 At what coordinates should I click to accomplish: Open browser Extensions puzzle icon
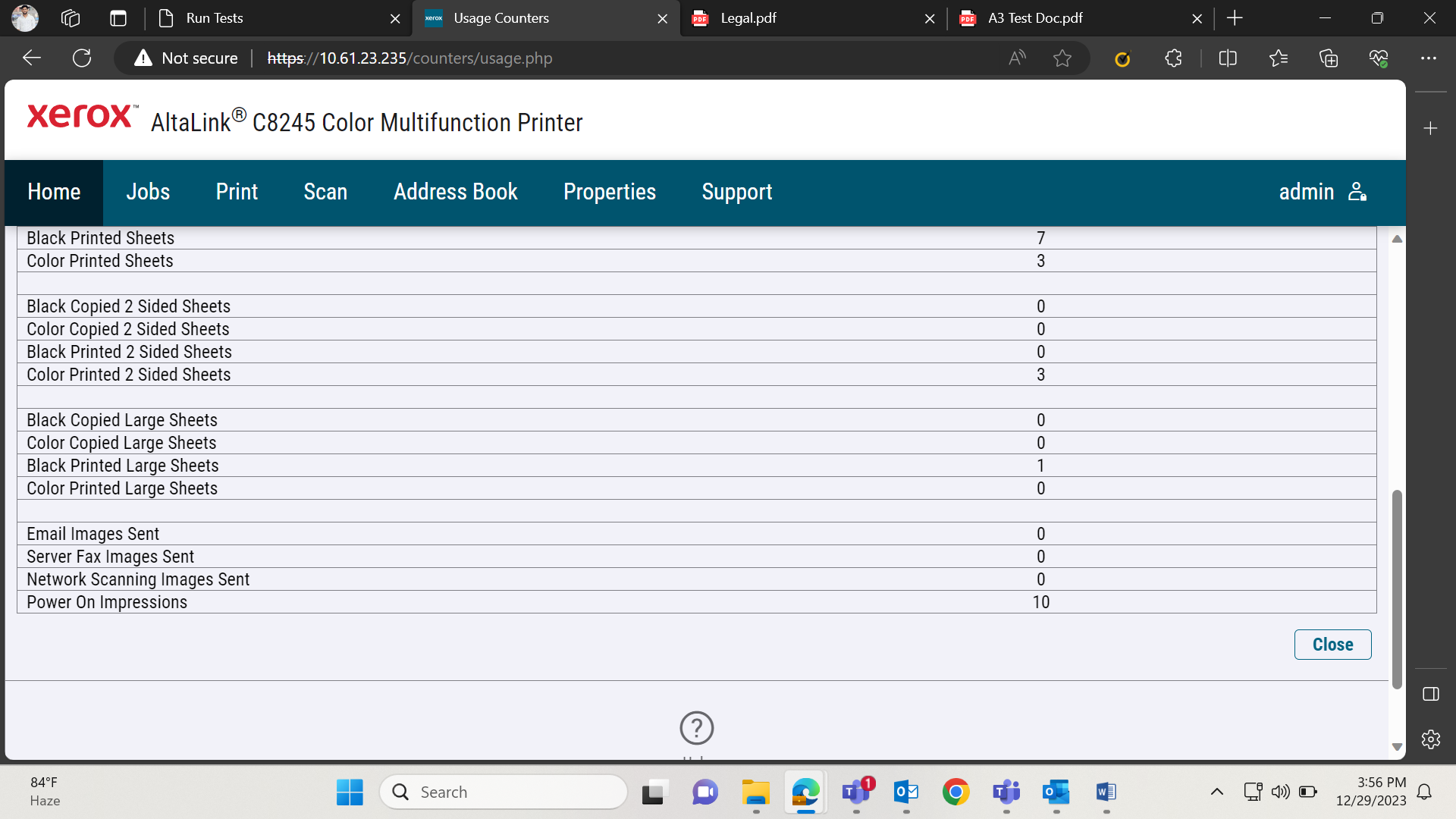[x=1173, y=58]
